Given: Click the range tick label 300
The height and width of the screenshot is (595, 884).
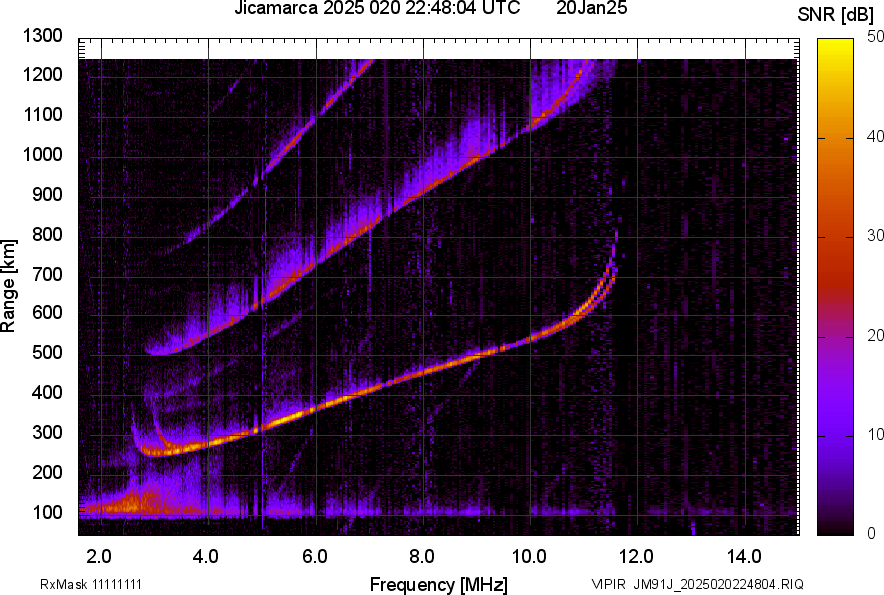Looking at the screenshot, I should (x=47, y=433).
